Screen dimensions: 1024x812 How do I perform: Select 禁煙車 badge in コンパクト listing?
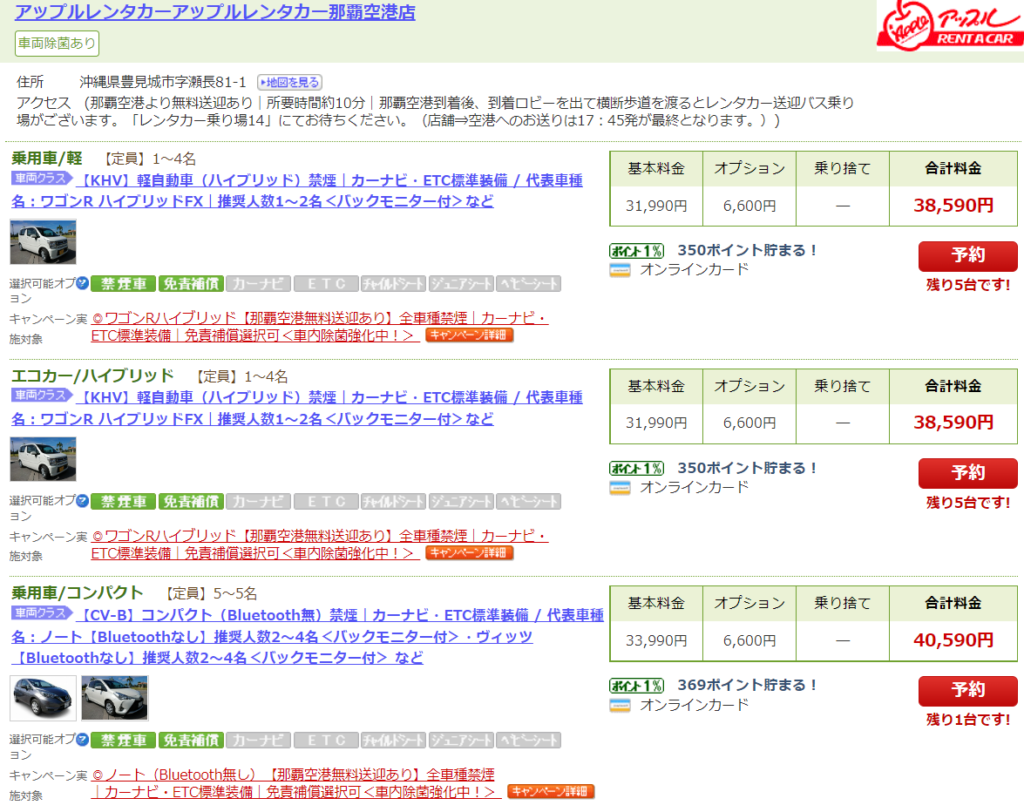(123, 740)
